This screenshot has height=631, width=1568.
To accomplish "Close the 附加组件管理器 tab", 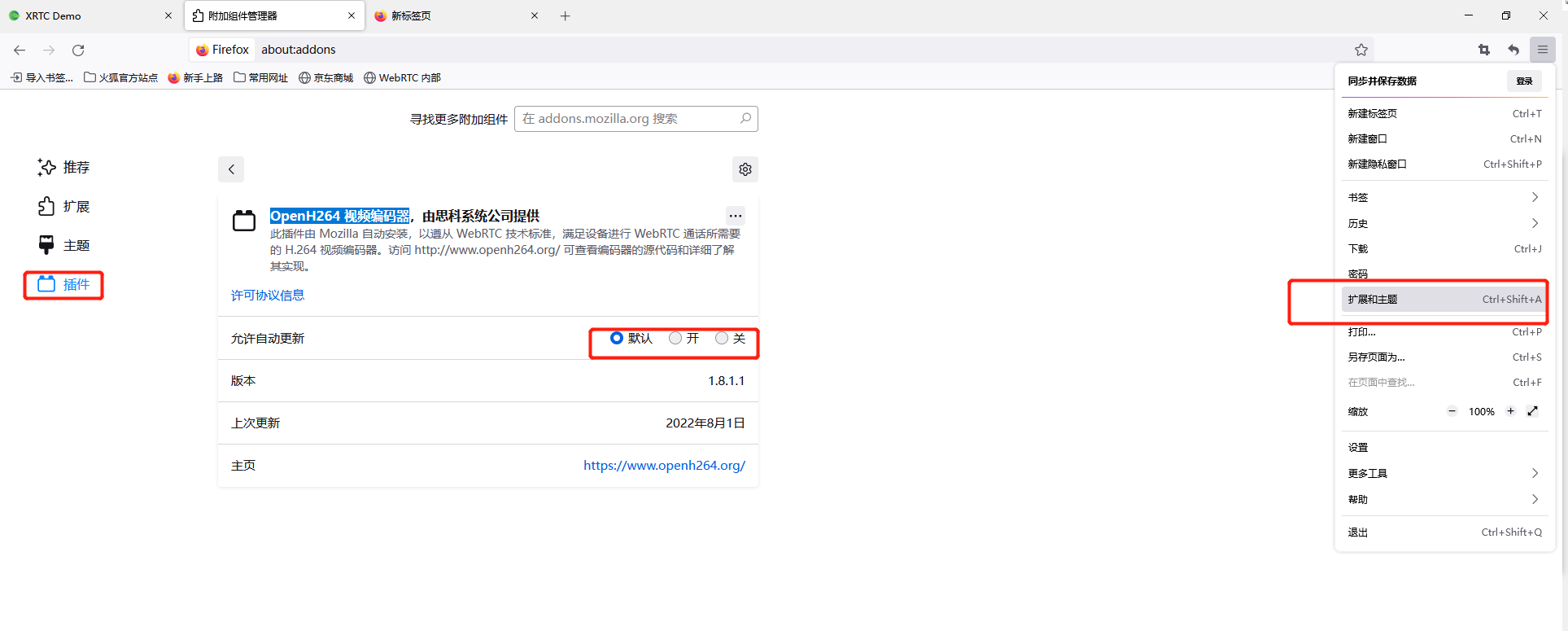I will click(x=352, y=15).
